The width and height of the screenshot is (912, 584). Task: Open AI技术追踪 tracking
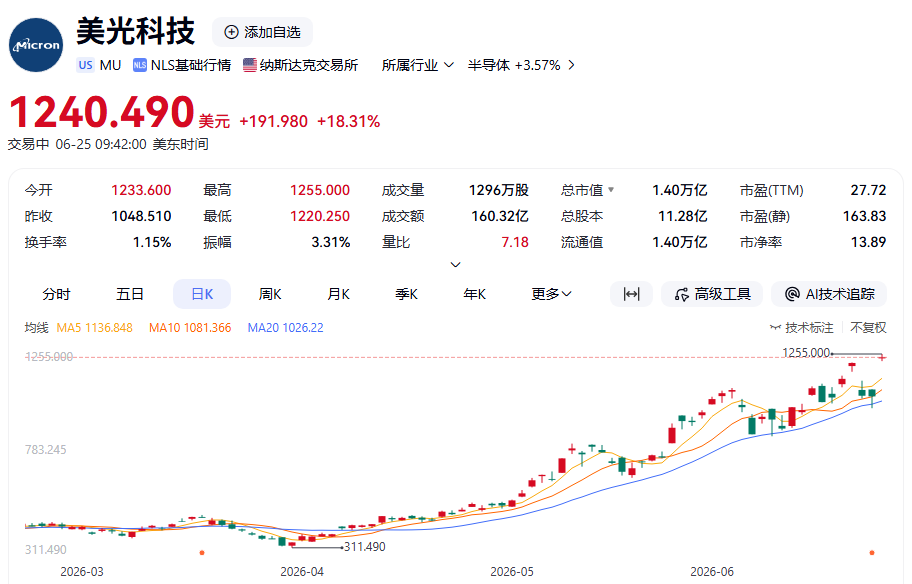[829, 294]
